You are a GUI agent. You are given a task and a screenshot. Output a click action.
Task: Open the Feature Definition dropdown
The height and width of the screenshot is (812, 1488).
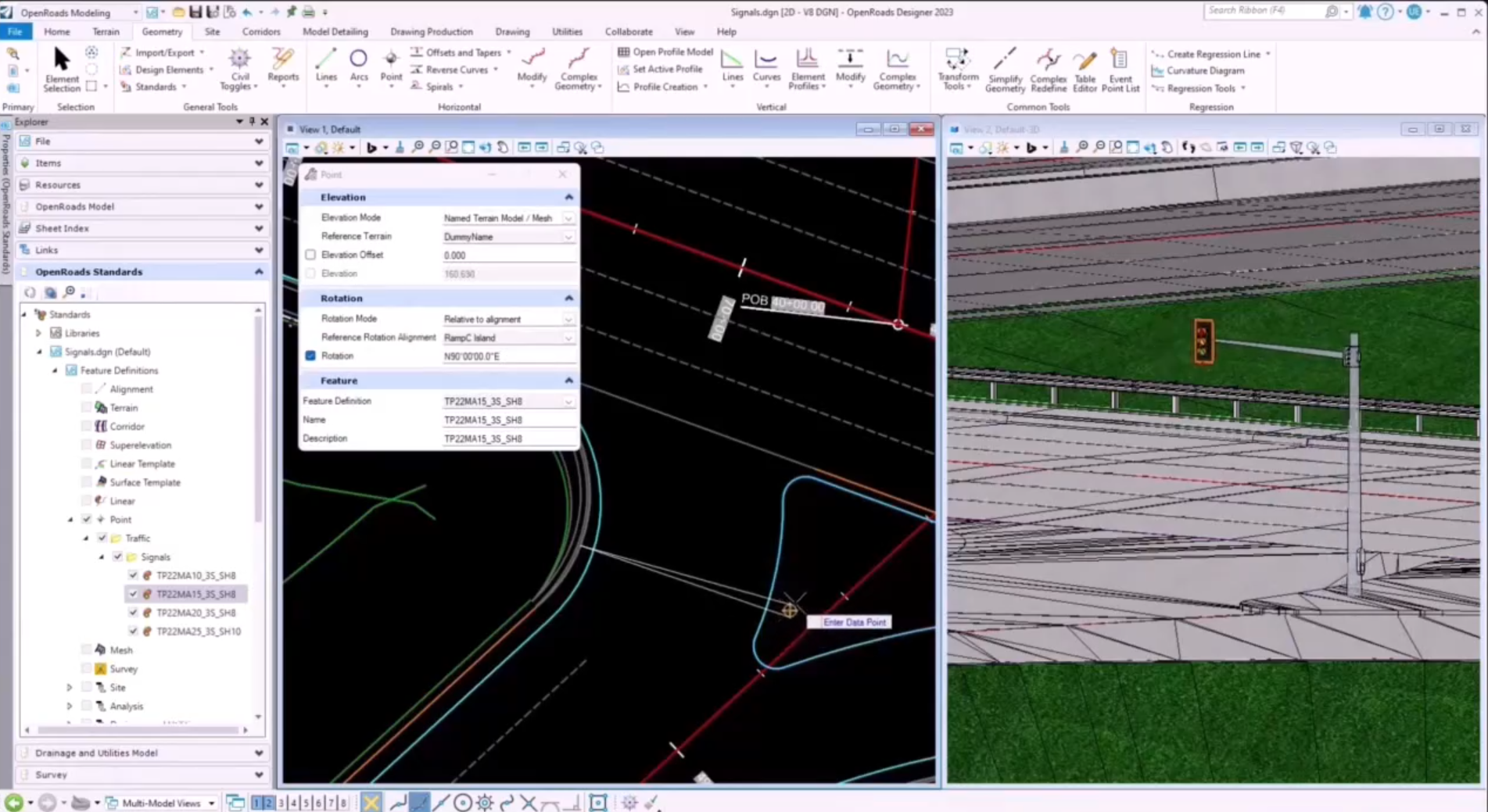point(568,401)
